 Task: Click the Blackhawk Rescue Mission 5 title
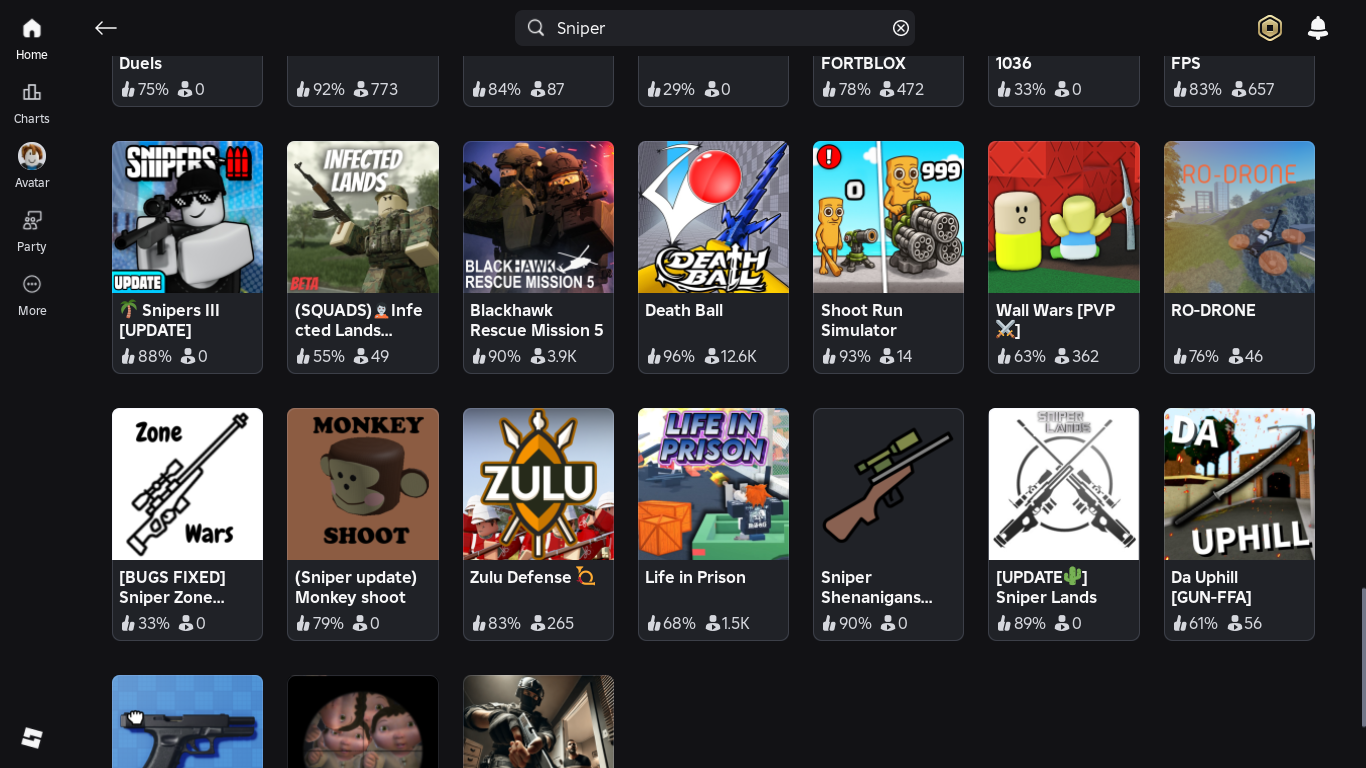click(537, 320)
